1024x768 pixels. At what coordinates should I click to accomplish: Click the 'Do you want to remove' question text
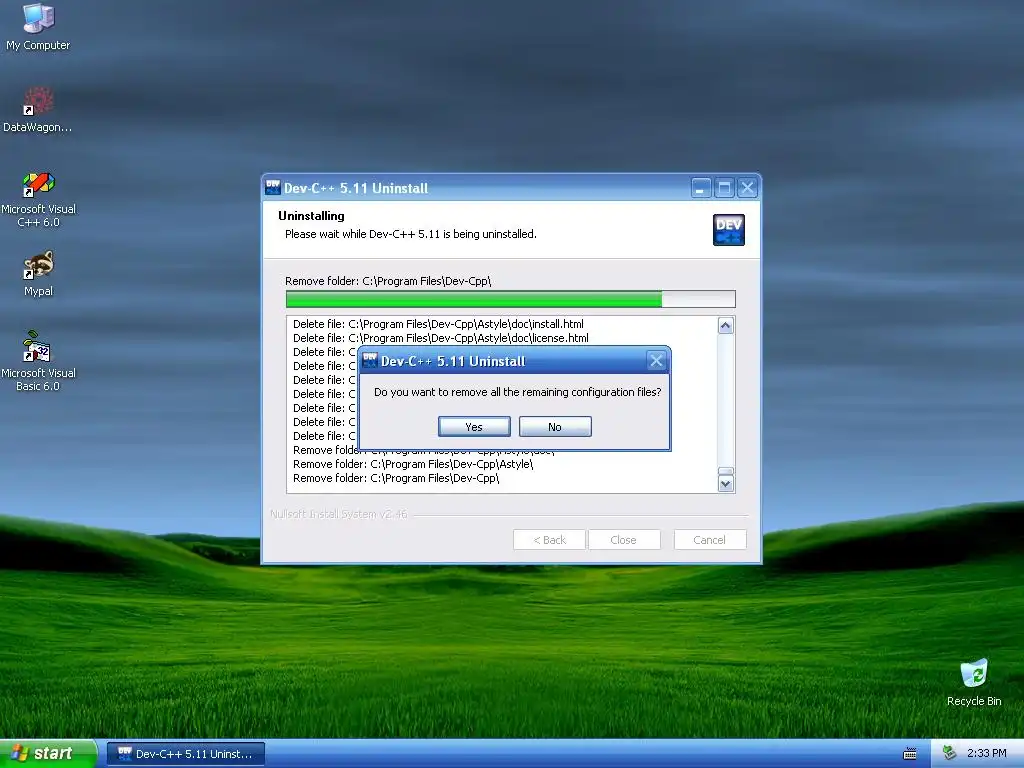pyautogui.click(x=517, y=392)
